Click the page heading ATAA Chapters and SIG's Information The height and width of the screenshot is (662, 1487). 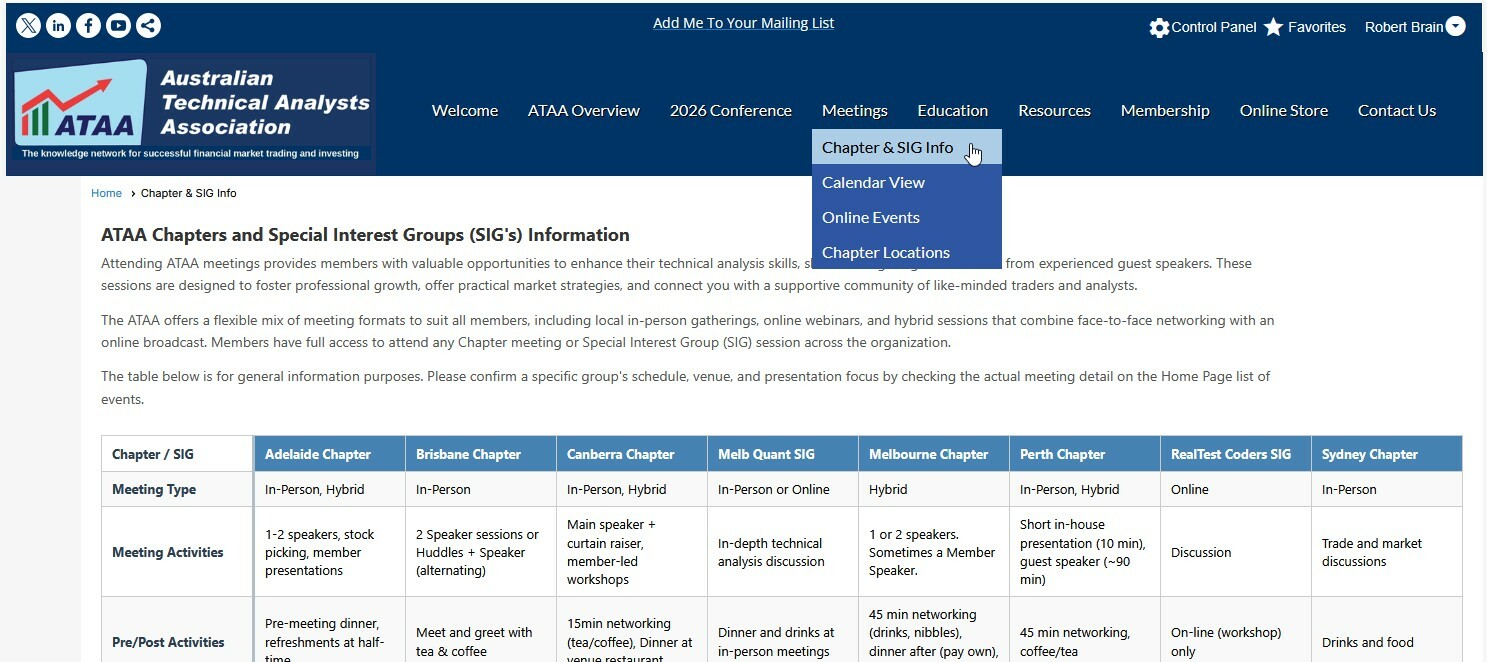[x=365, y=235]
